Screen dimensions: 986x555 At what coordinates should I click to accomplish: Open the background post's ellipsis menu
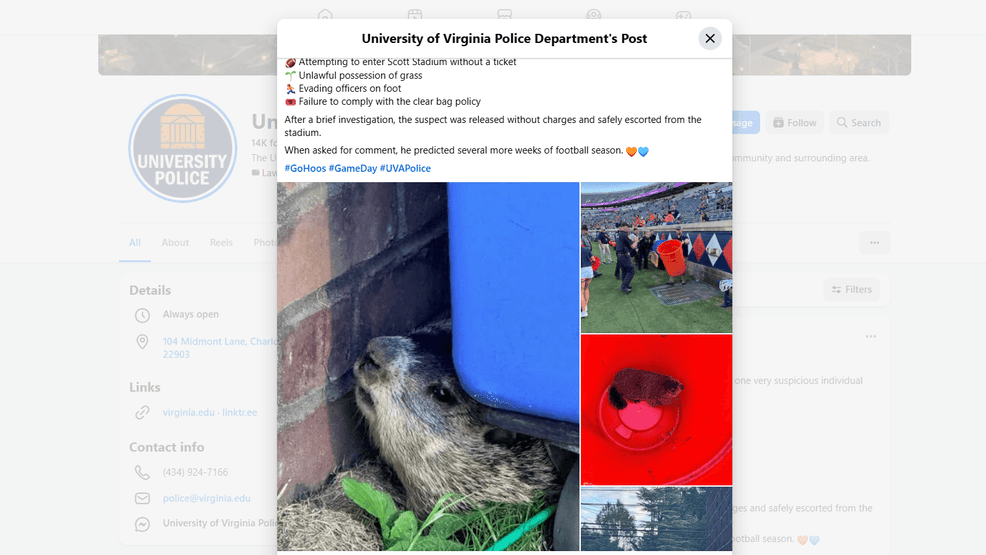click(870, 336)
